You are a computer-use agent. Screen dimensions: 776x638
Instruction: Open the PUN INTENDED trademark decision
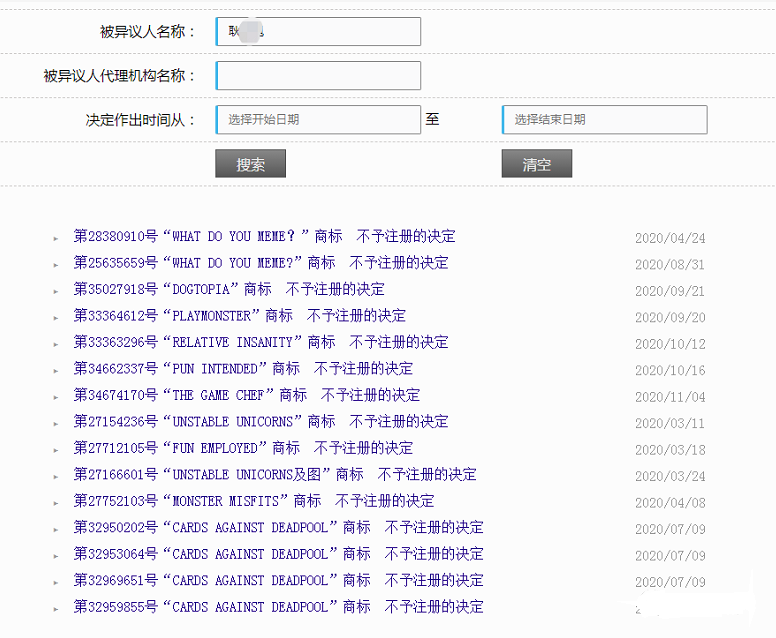coord(243,369)
